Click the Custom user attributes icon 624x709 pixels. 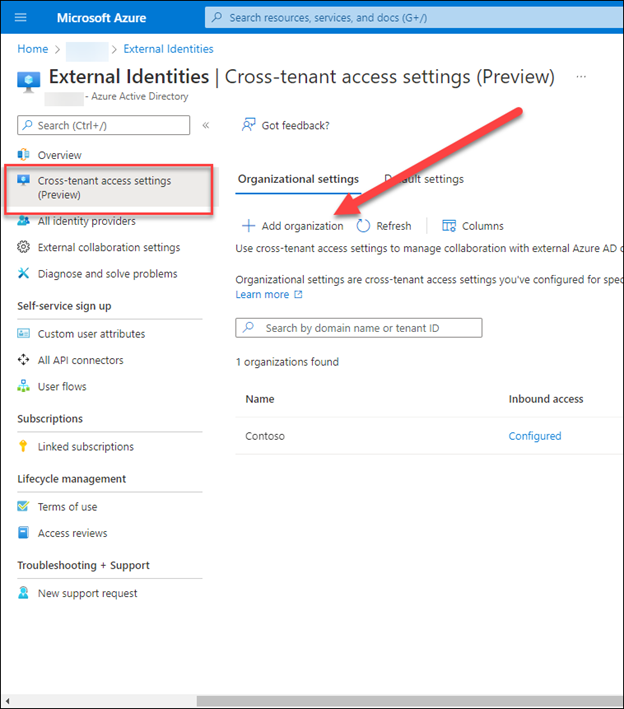(24, 334)
